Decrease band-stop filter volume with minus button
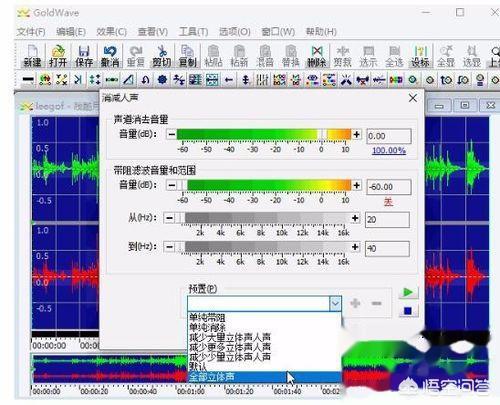The width and height of the screenshot is (500, 405). click(x=172, y=185)
